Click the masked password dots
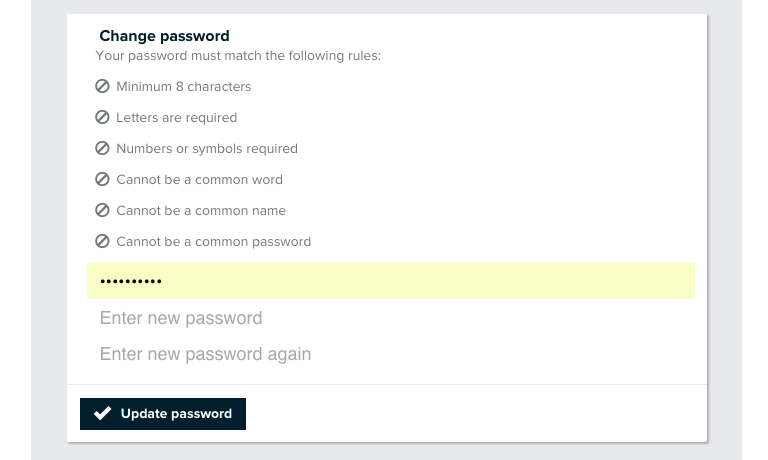Image resolution: width=768 pixels, height=460 pixels. pyautogui.click(x=131, y=281)
